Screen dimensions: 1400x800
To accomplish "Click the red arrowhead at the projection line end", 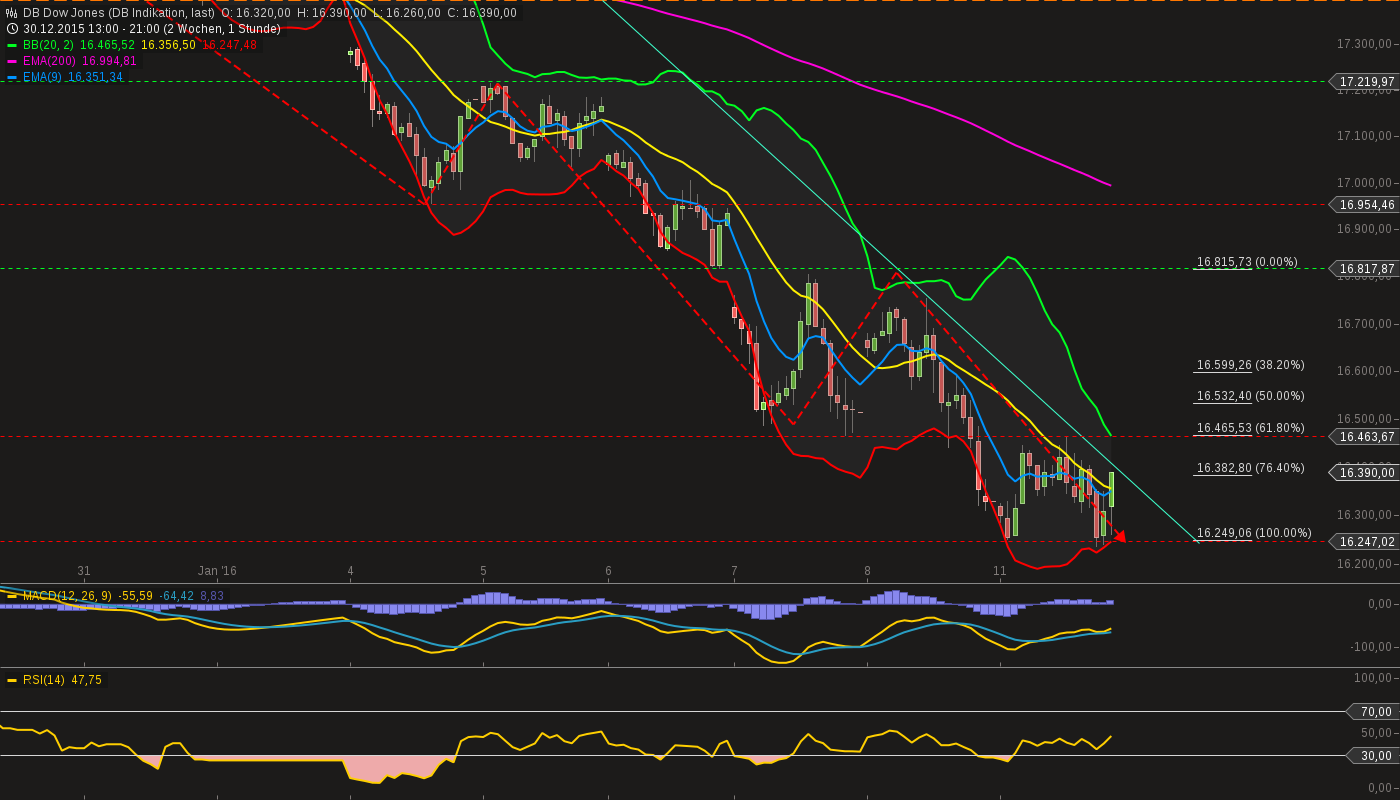I will coord(1118,536).
